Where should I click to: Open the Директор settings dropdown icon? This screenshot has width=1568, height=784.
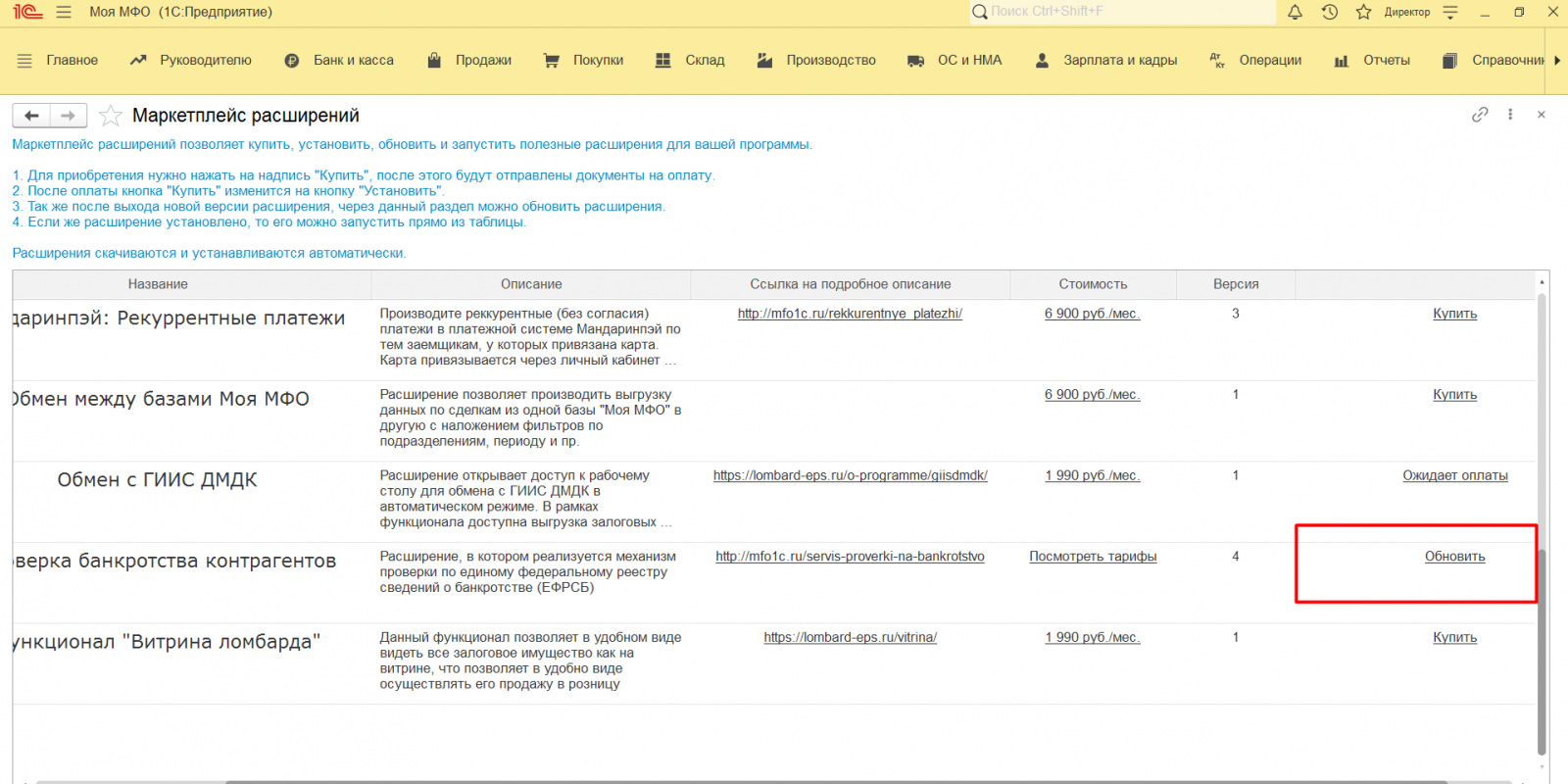point(1450,12)
